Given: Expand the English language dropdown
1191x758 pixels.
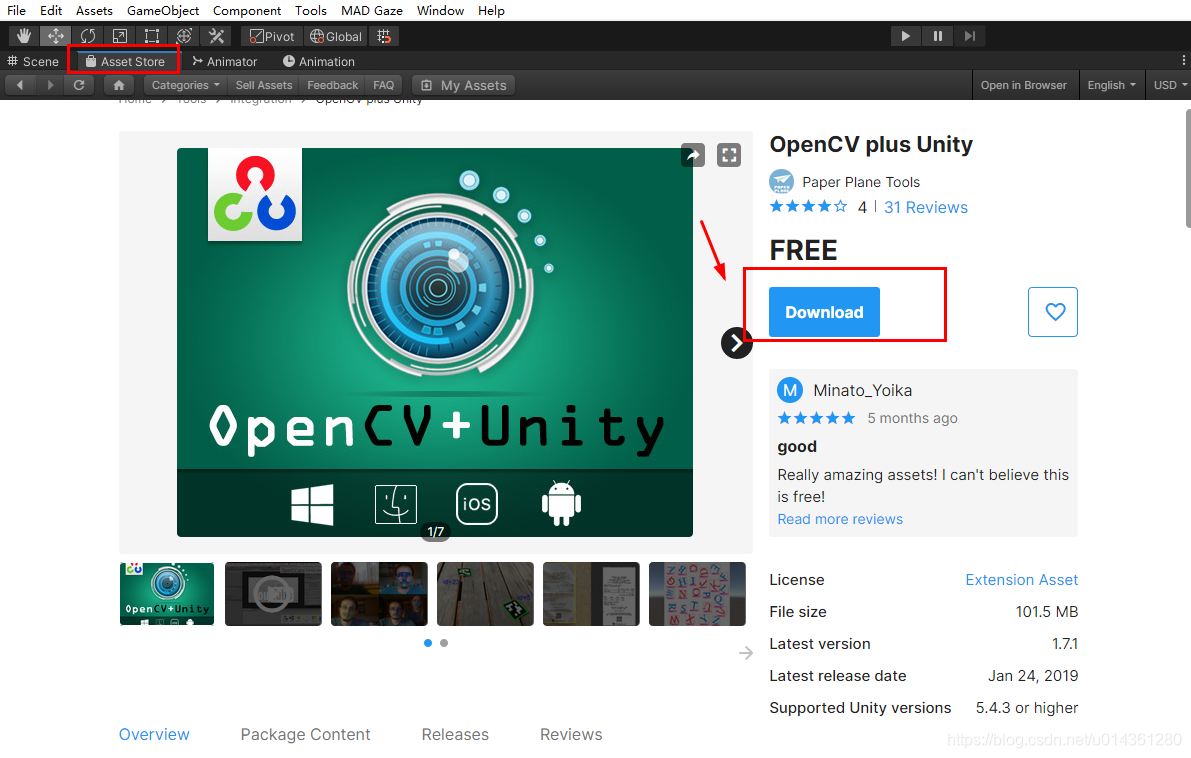Looking at the screenshot, I should [x=1111, y=85].
